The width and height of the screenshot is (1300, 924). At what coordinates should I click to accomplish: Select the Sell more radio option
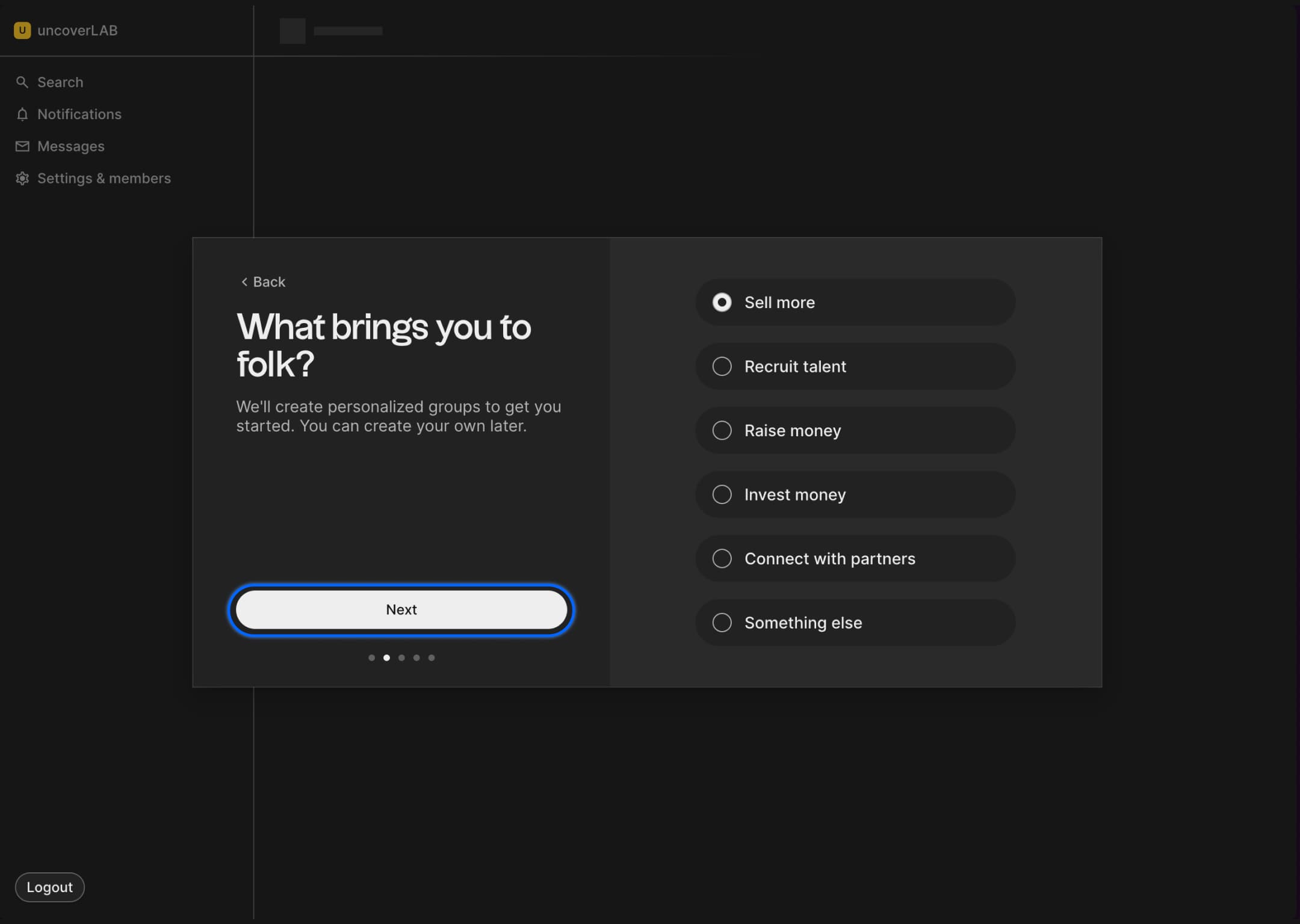(855, 302)
